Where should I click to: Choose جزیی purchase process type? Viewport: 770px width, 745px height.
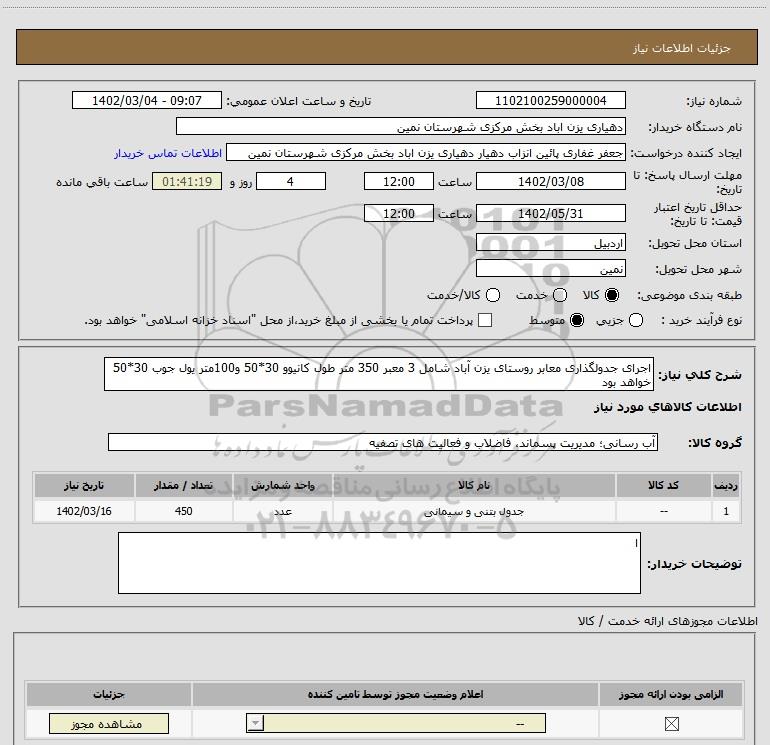(636, 320)
